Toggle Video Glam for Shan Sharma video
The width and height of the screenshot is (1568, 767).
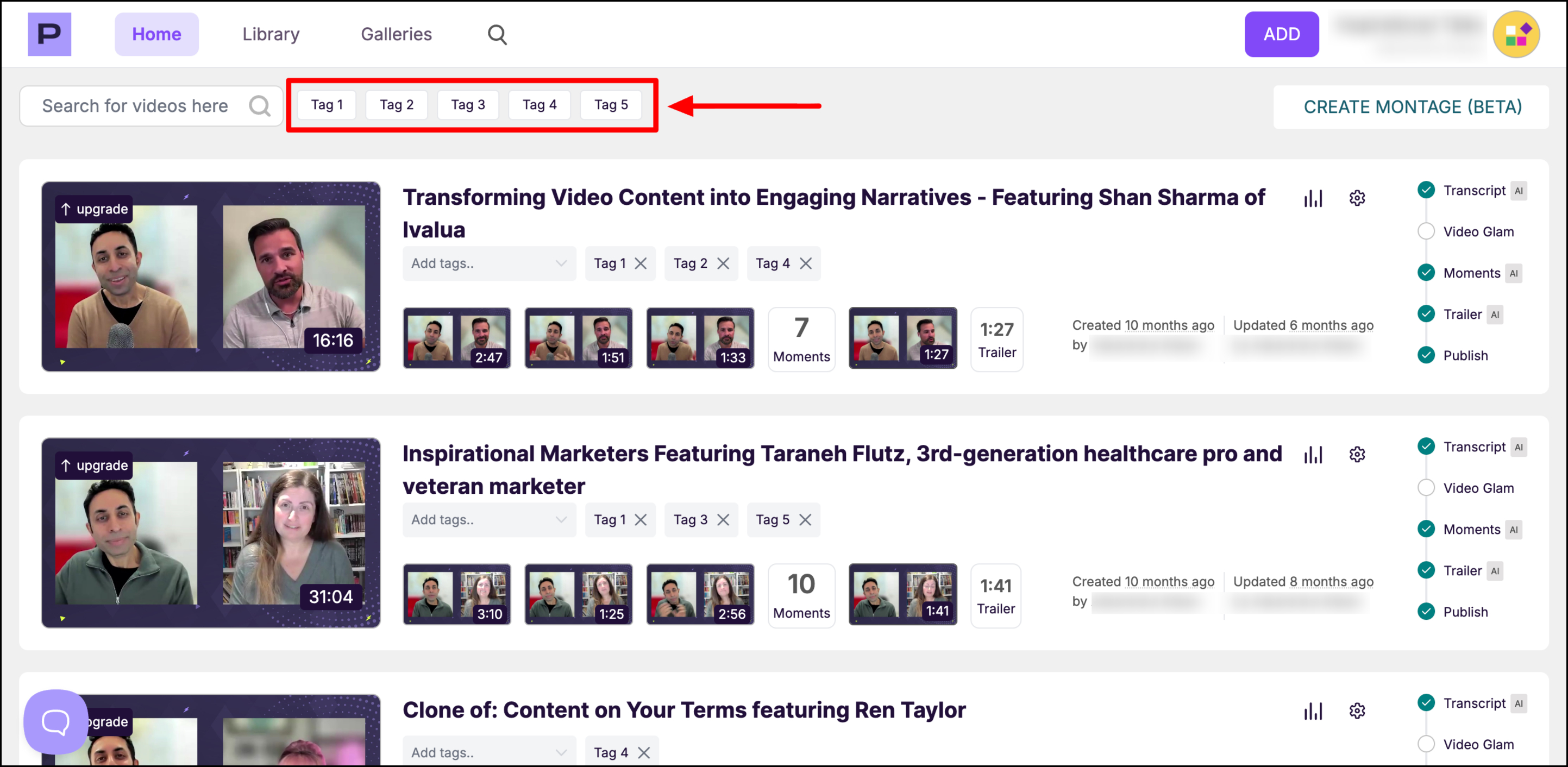[x=1426, y=232]
